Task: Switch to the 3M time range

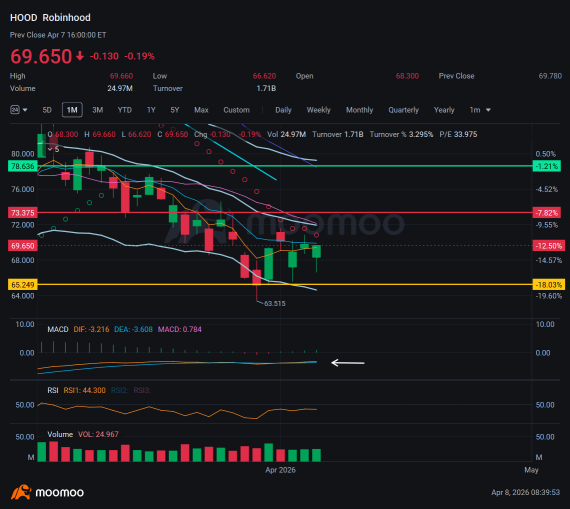Action: pos(97,110)
